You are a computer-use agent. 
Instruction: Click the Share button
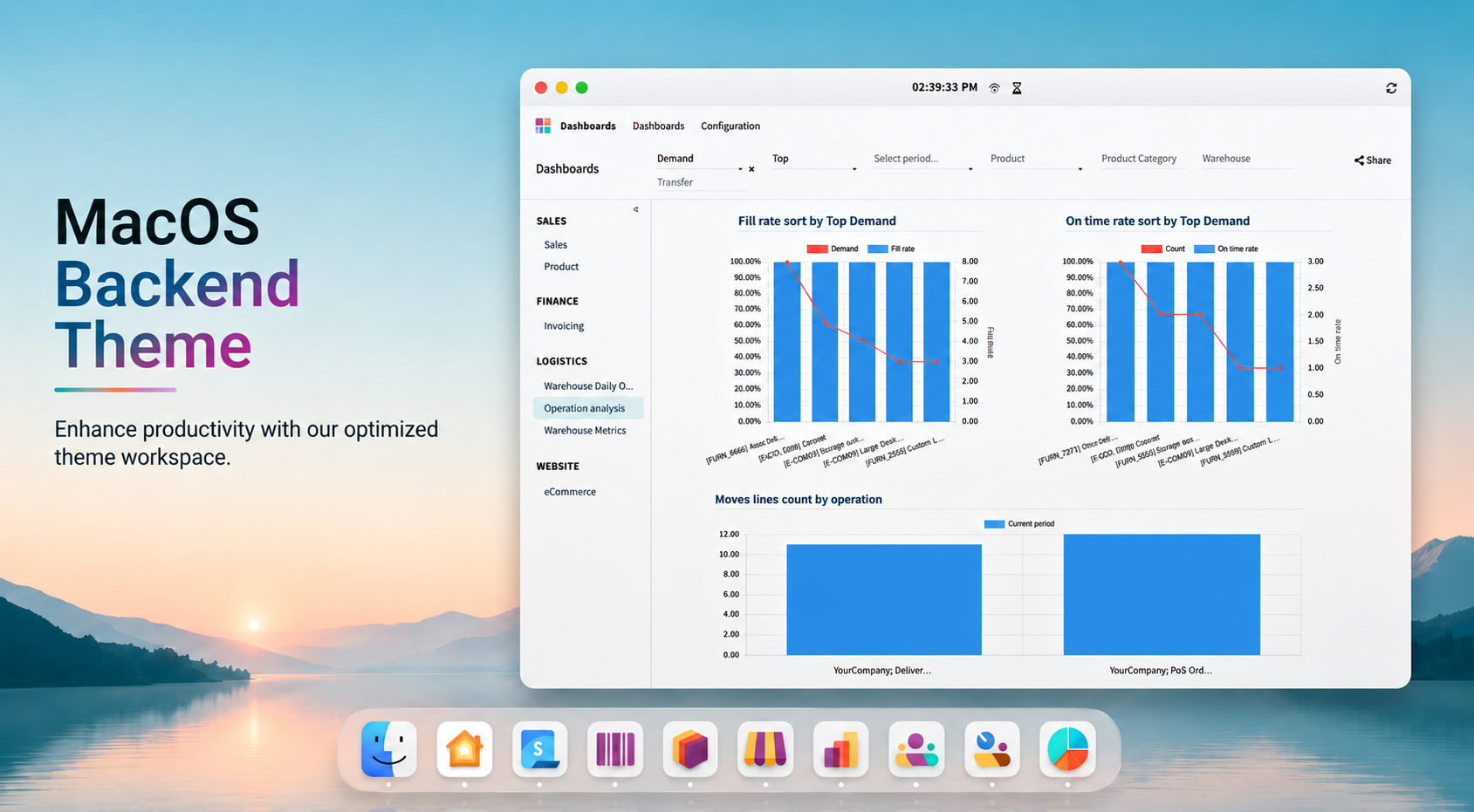tap(1373, 160)
